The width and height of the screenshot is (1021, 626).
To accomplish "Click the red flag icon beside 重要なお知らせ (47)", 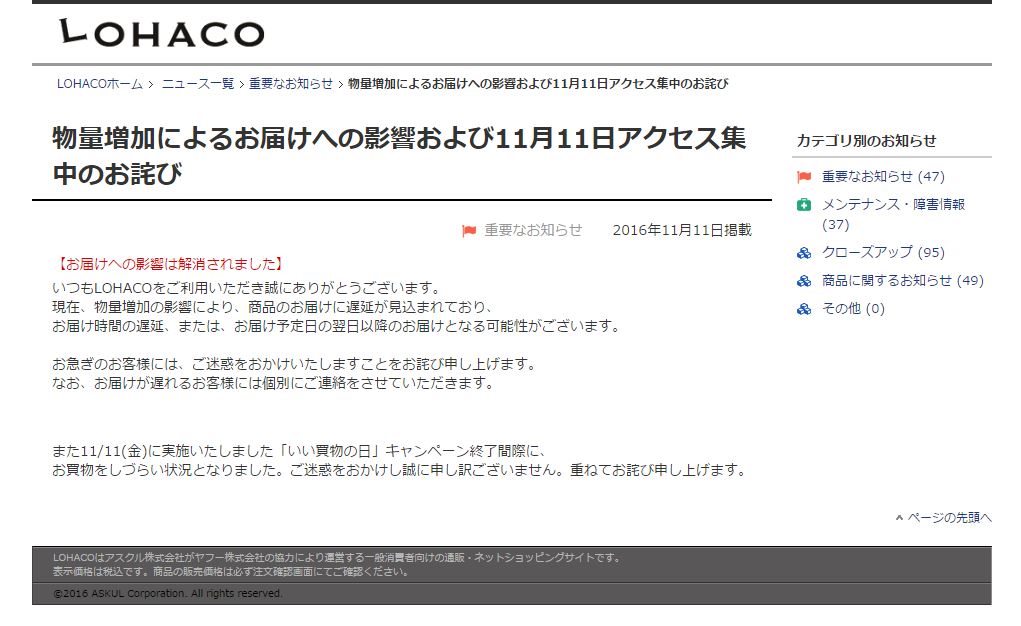I will pyautogui.click(x=804, y=177).
